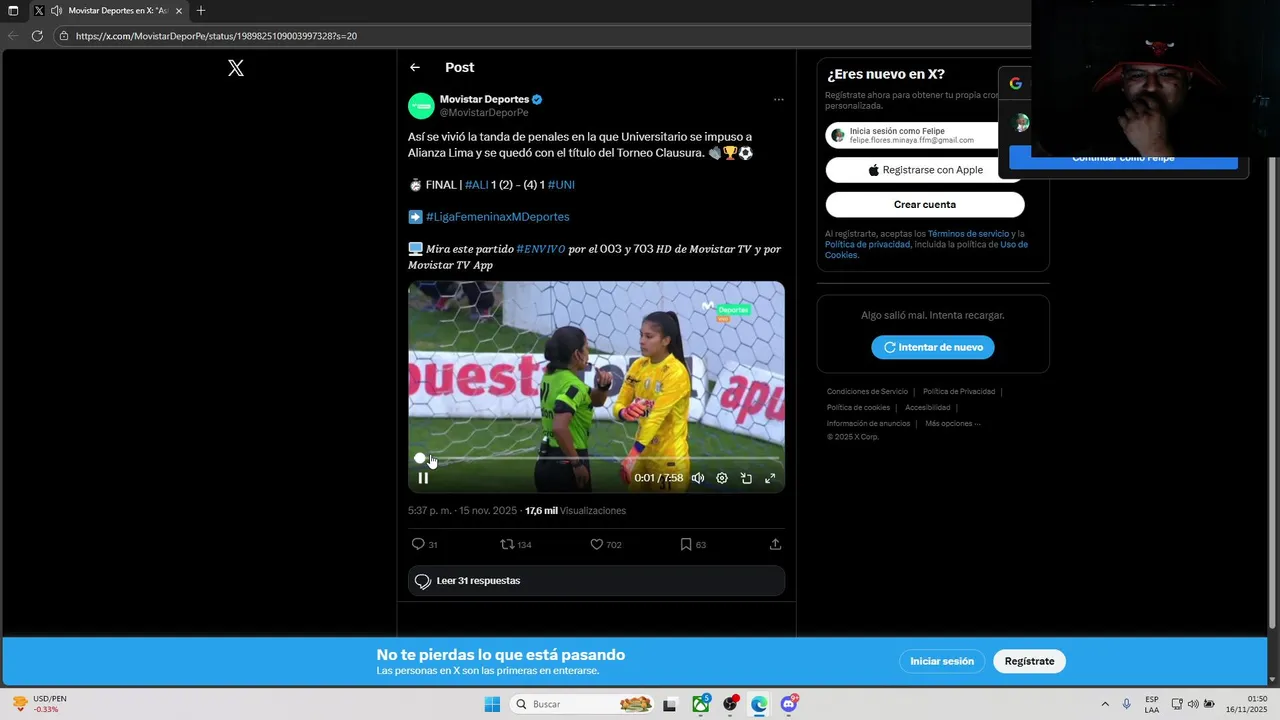
Task: Open Términos de servicio link
Action: pos(969,233)
